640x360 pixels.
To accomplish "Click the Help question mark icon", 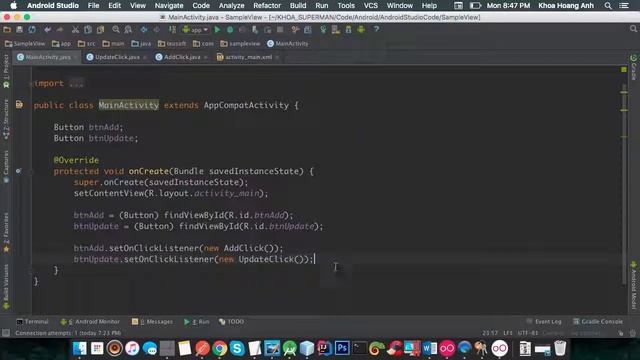I will coord(376,29).
